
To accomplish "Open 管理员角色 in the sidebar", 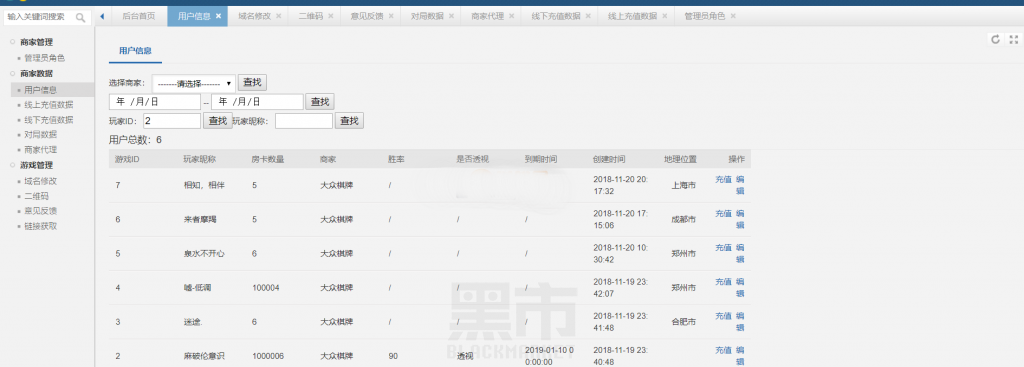I will click(x=44, y=58).
